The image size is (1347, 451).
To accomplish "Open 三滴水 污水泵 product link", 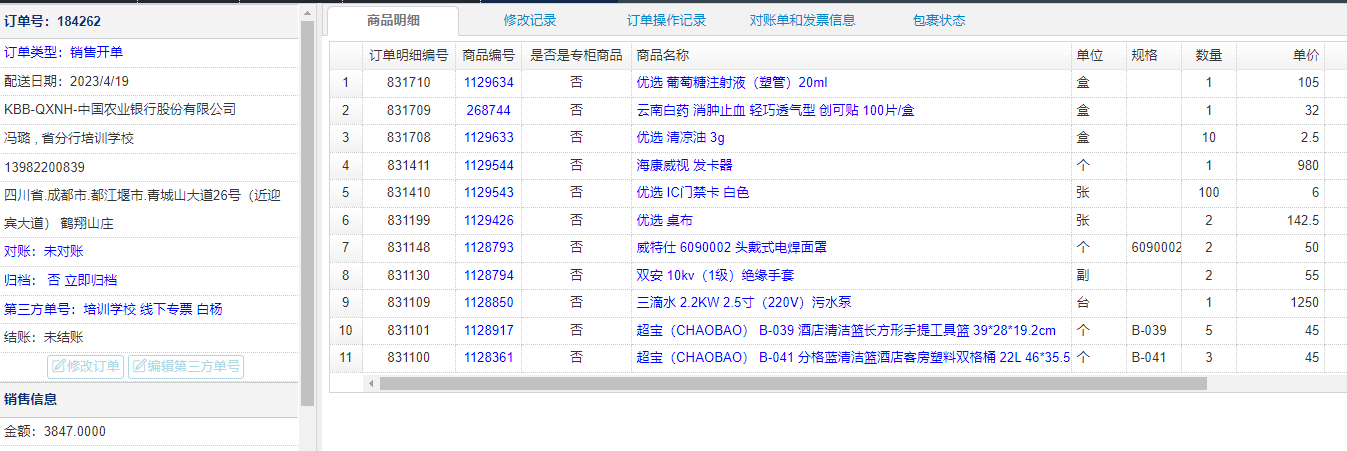I will pos(743,303).
